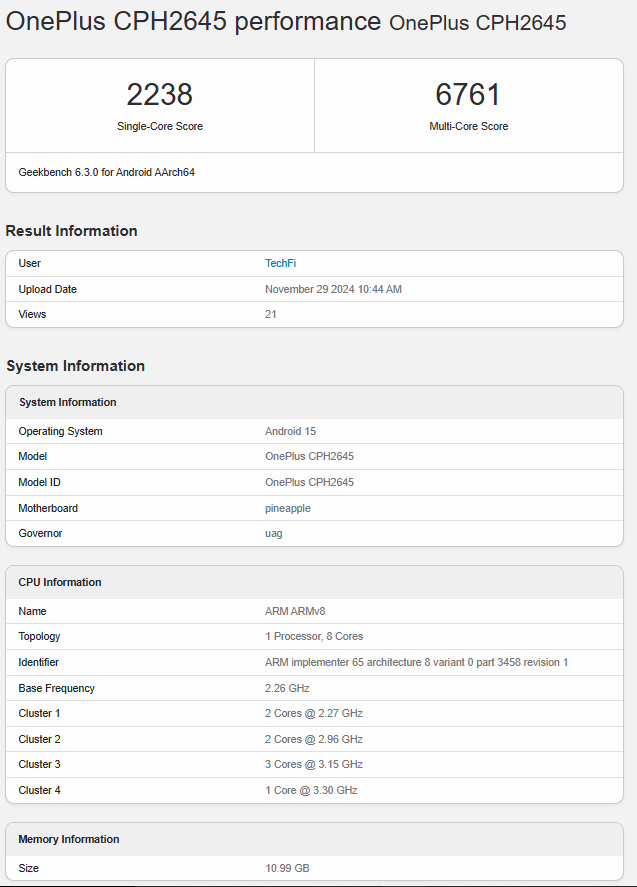Click the Model ID value OnePlus CPH2645
This screenshot has height=887, width=637.
point(309,482)
